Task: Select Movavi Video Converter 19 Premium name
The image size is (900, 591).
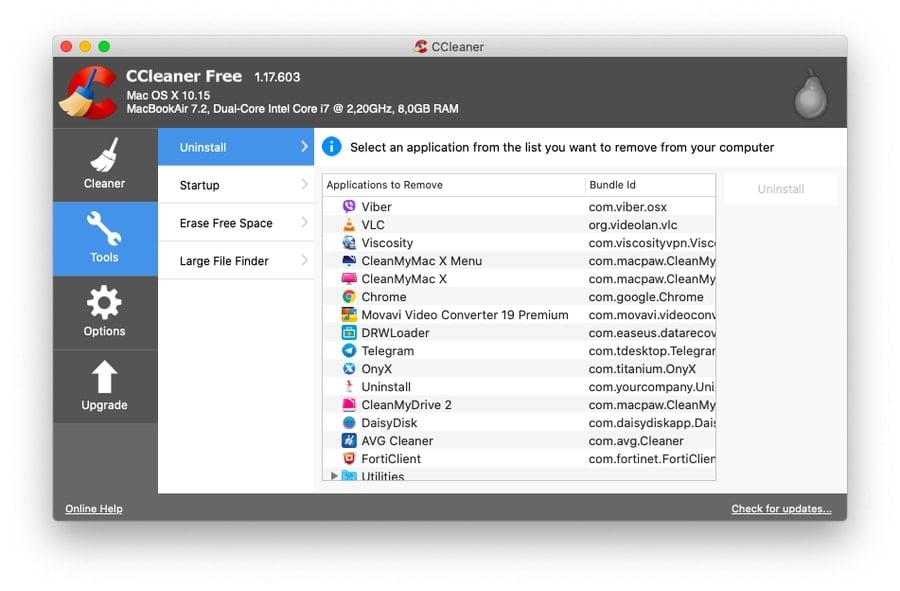Action: 465,314
